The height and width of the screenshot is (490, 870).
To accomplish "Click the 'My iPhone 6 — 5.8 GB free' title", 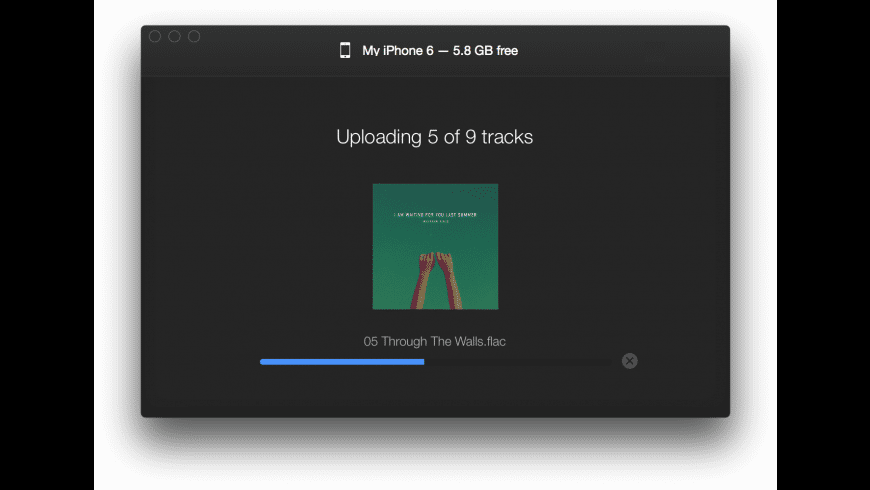I will pyautogui.click(x=440, y=50).
